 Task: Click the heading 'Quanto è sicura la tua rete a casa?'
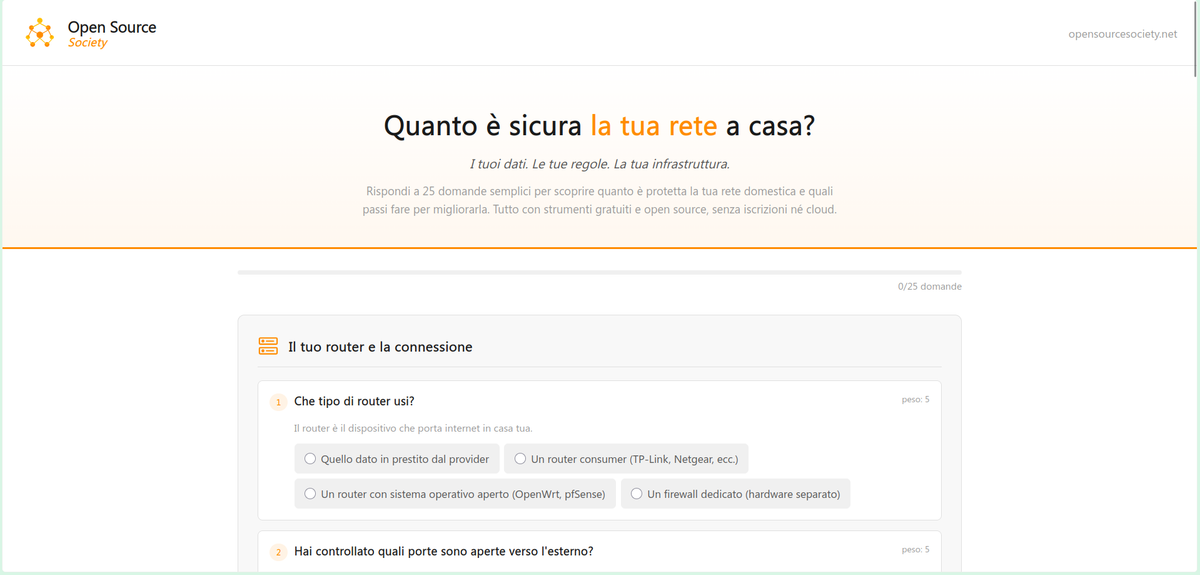point(599,126)
